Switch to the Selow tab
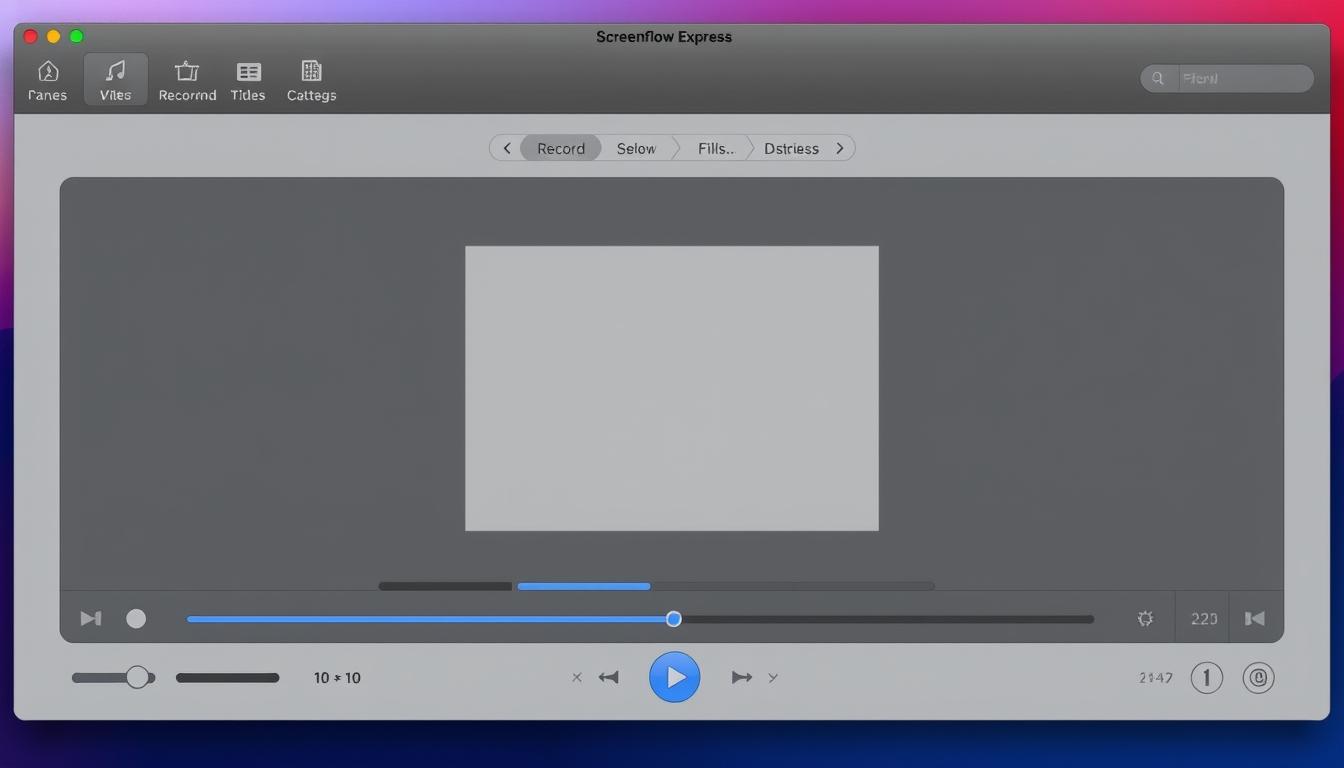 (x=636, y=148)
